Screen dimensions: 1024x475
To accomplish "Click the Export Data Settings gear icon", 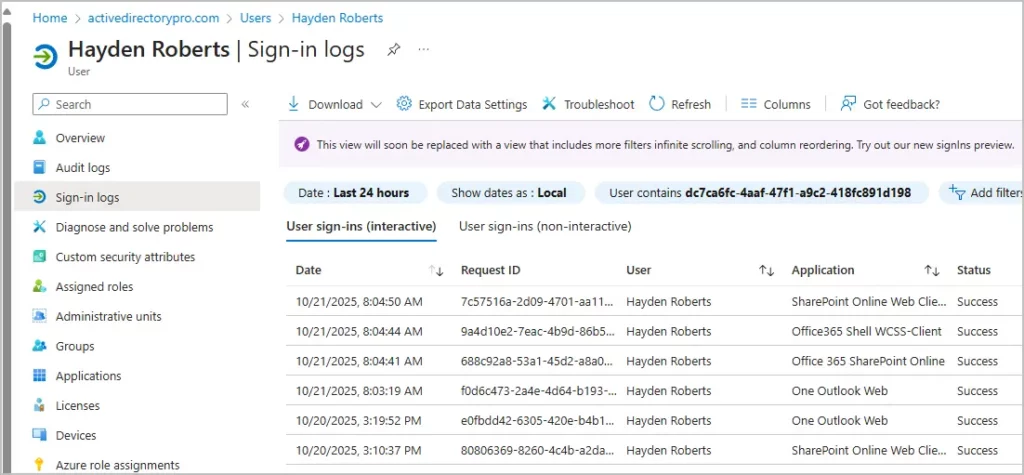I will (x=404, y=104).
